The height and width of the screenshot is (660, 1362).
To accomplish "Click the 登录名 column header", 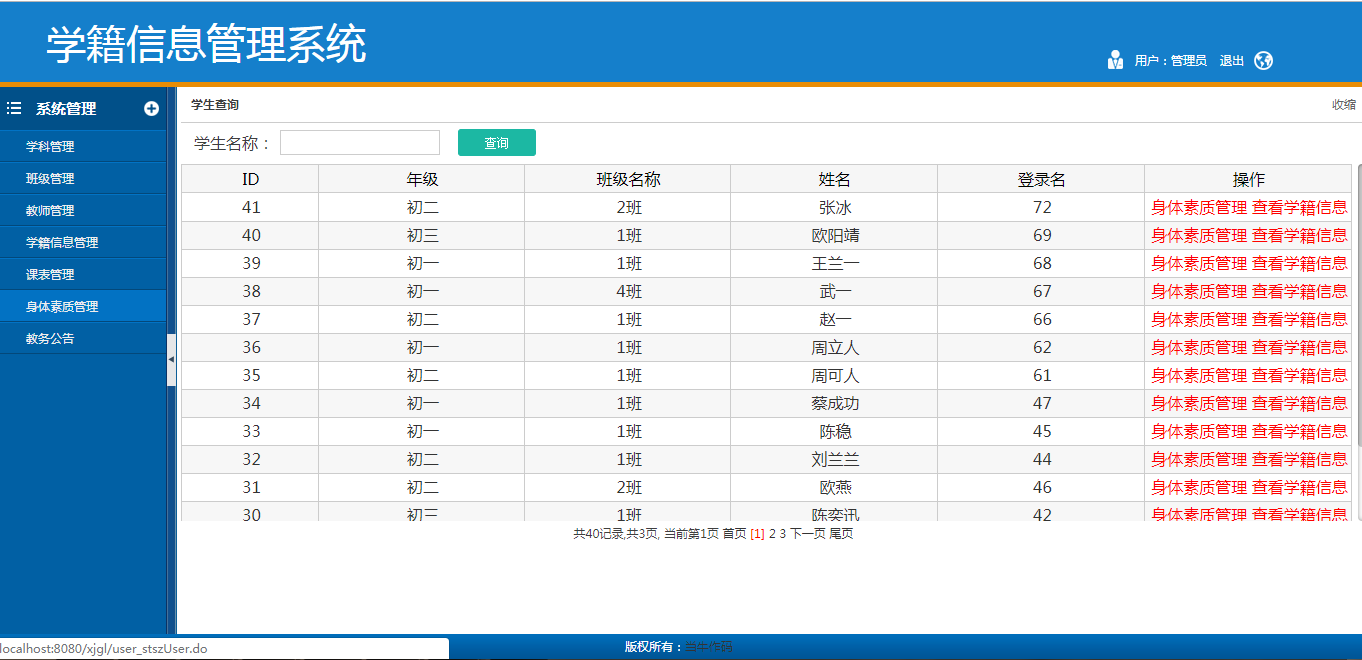I will pyautogui.click(x=1041, y=180).
